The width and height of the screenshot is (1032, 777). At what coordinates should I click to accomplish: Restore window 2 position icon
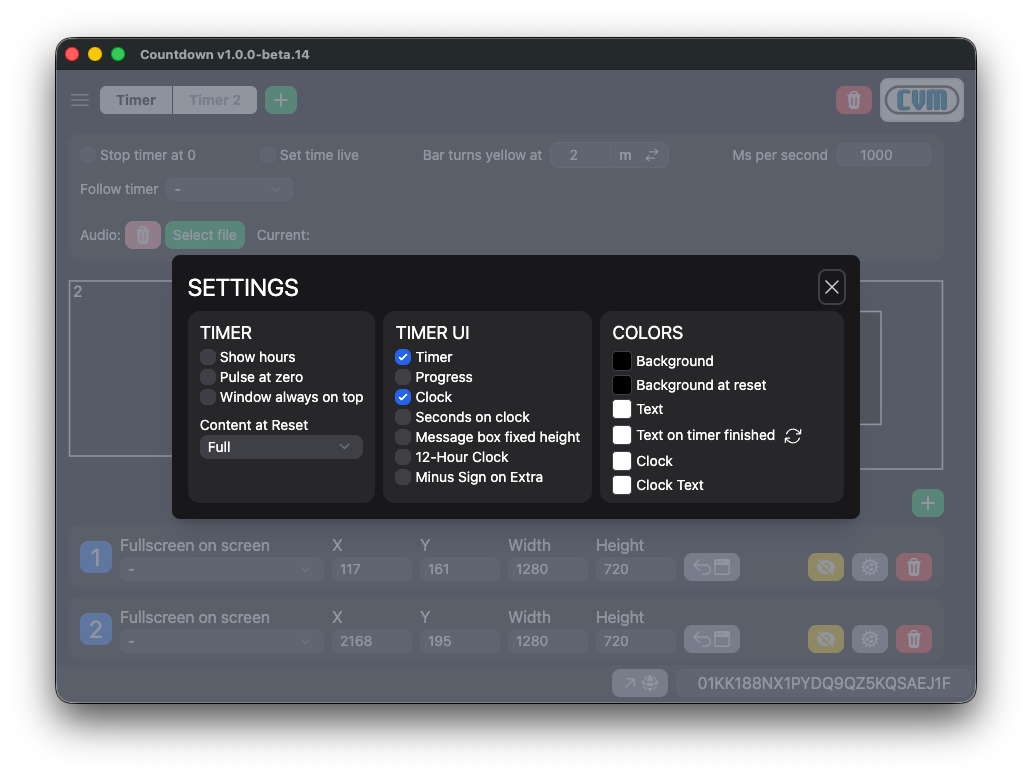click(711, 639)
